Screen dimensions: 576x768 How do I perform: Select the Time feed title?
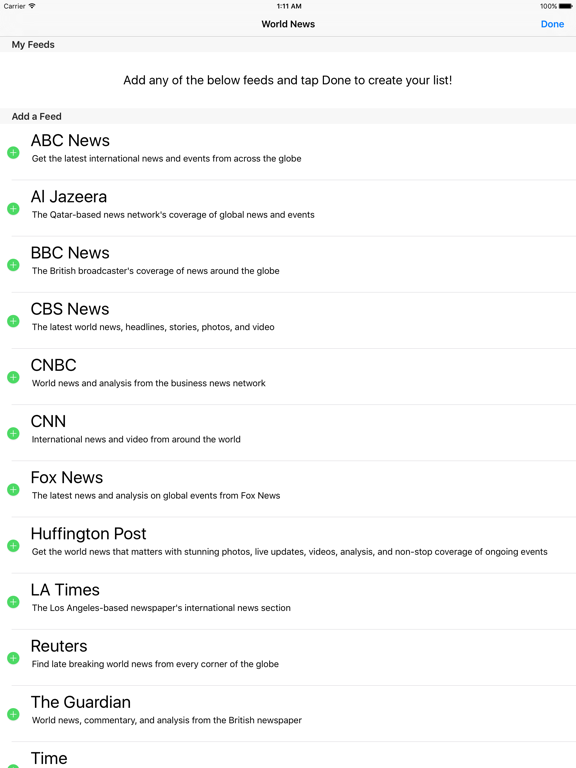tap(49, 758)
